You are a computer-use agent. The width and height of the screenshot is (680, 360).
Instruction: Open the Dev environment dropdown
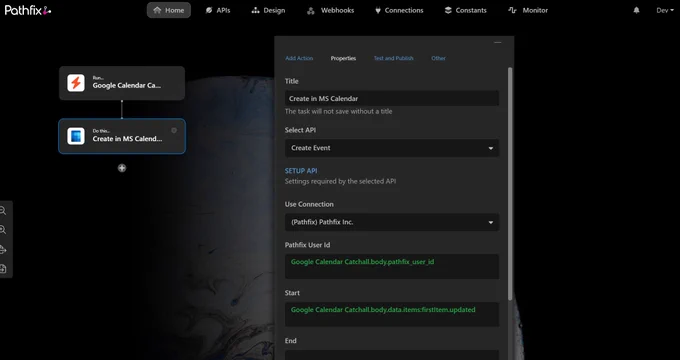tap(665, 10)
